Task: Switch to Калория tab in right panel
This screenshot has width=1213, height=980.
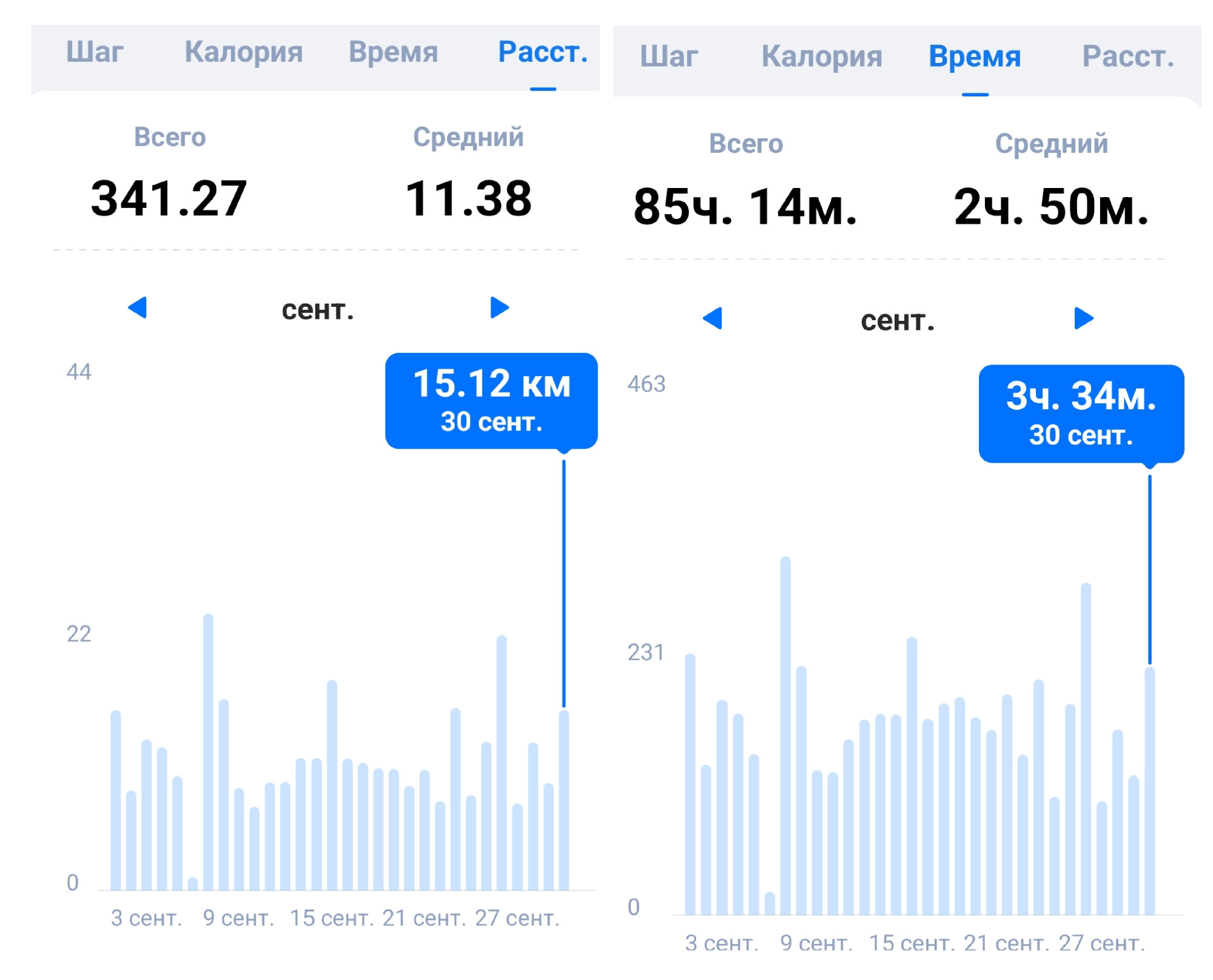Action: click(822, 56)
